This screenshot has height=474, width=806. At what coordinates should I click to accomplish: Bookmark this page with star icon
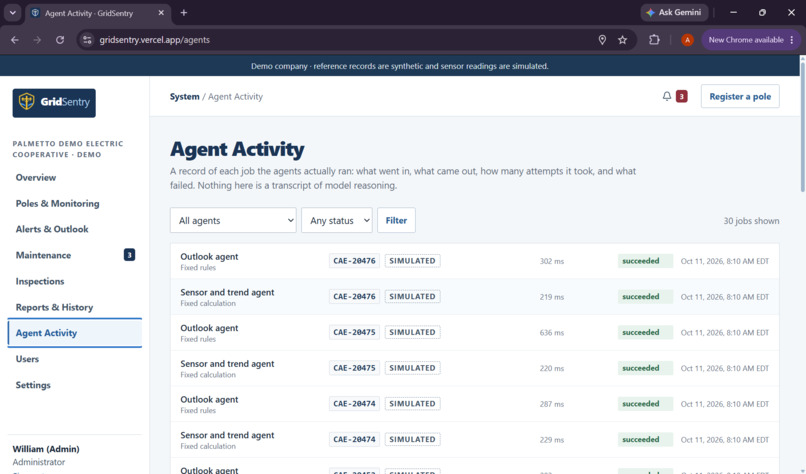[622, 40]
